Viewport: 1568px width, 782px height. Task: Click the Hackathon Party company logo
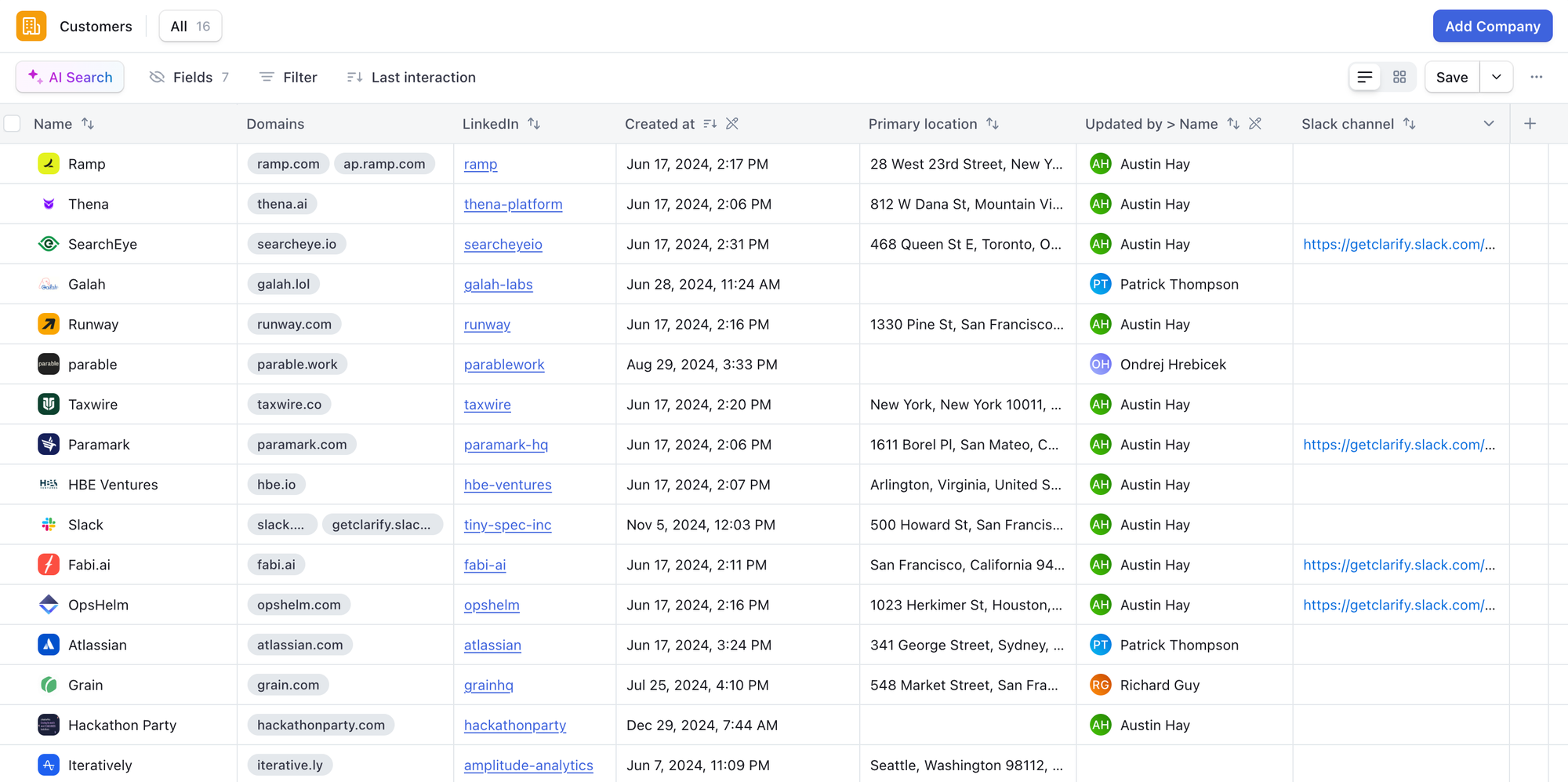(x=49, y=725)
